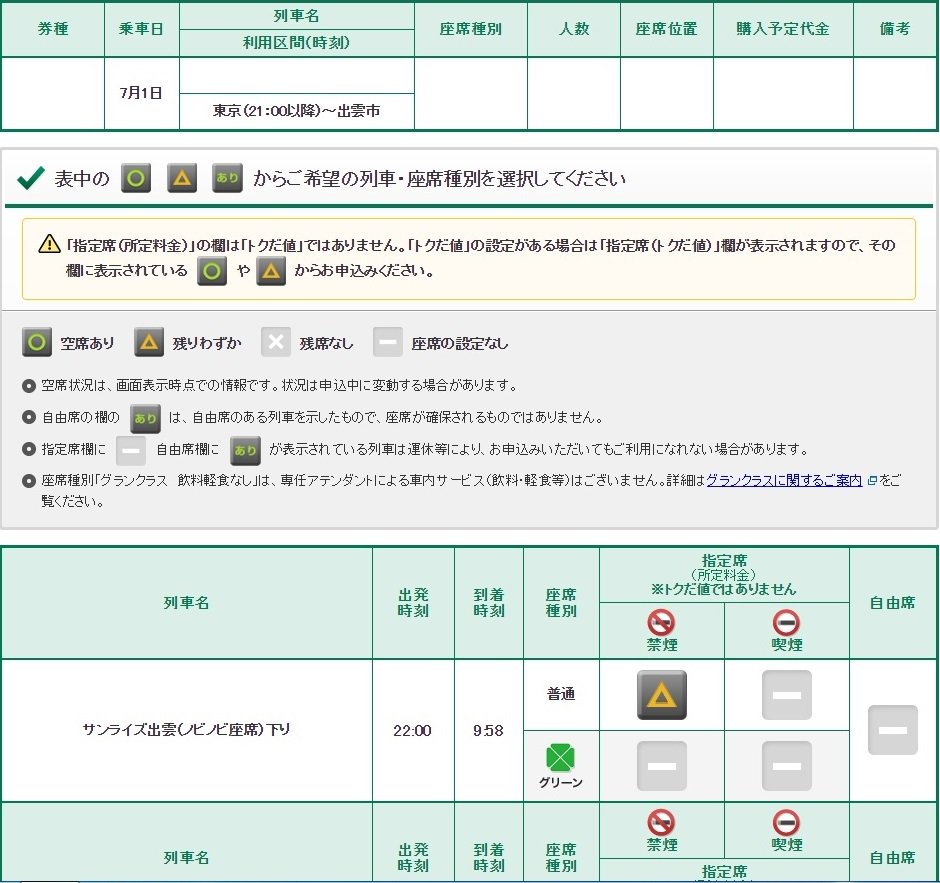Click the dash icon after 指定席欄に

pos(131,451)
